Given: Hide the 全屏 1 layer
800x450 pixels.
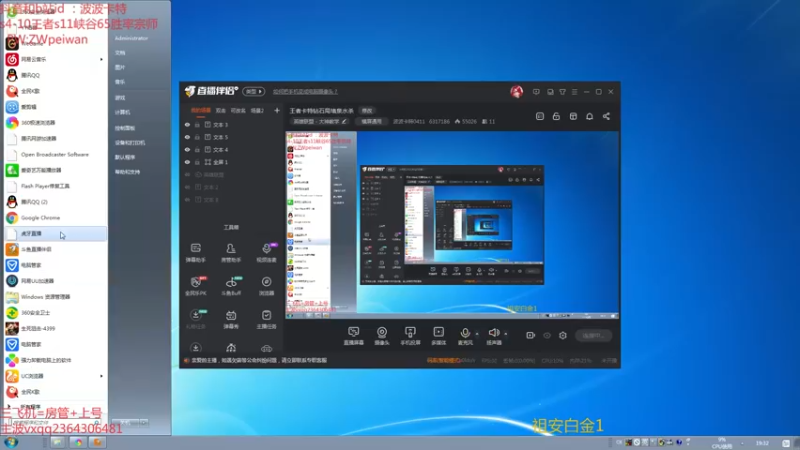Looking at the screenshot, I should pyautogui.click(x=187, y=162).
